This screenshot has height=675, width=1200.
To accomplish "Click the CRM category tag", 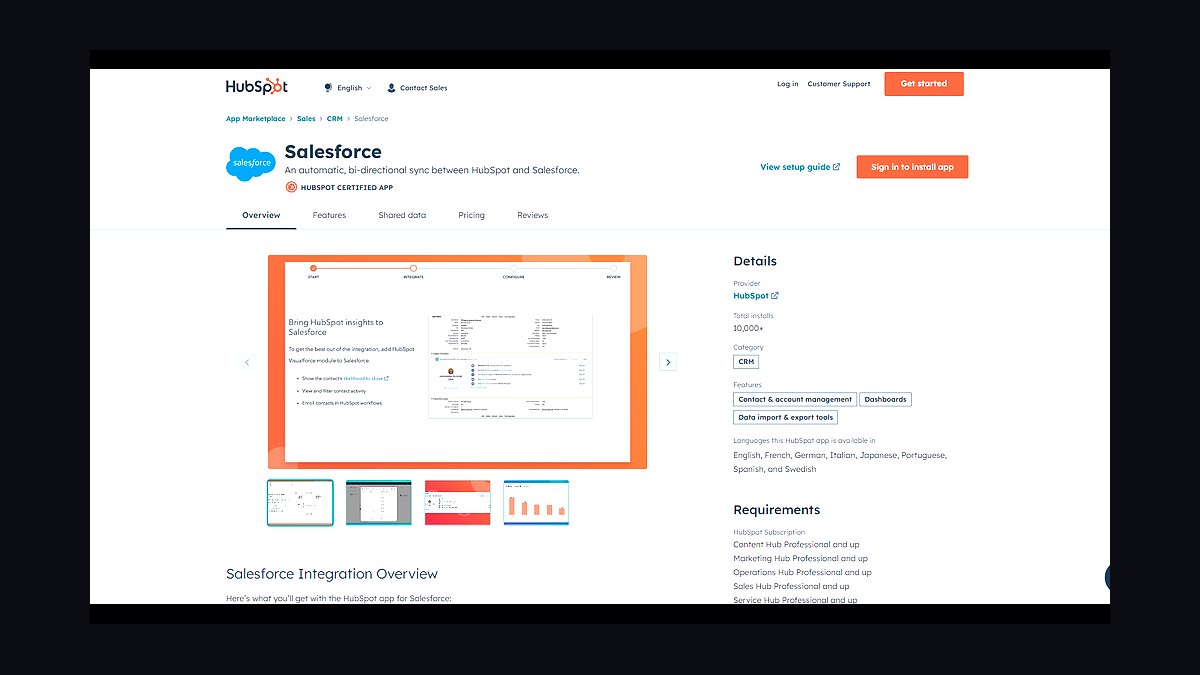I will pos(746,362).
